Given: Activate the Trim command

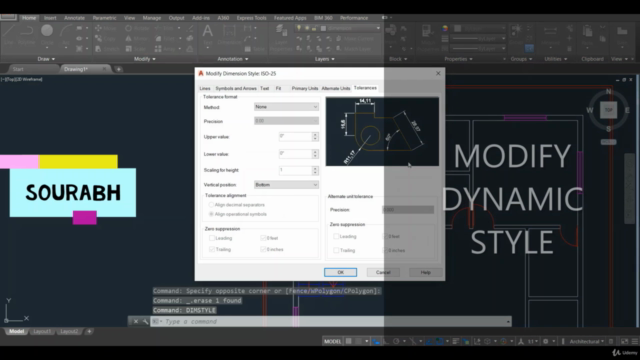Looking at the screenshot, I should coord(165,28).
